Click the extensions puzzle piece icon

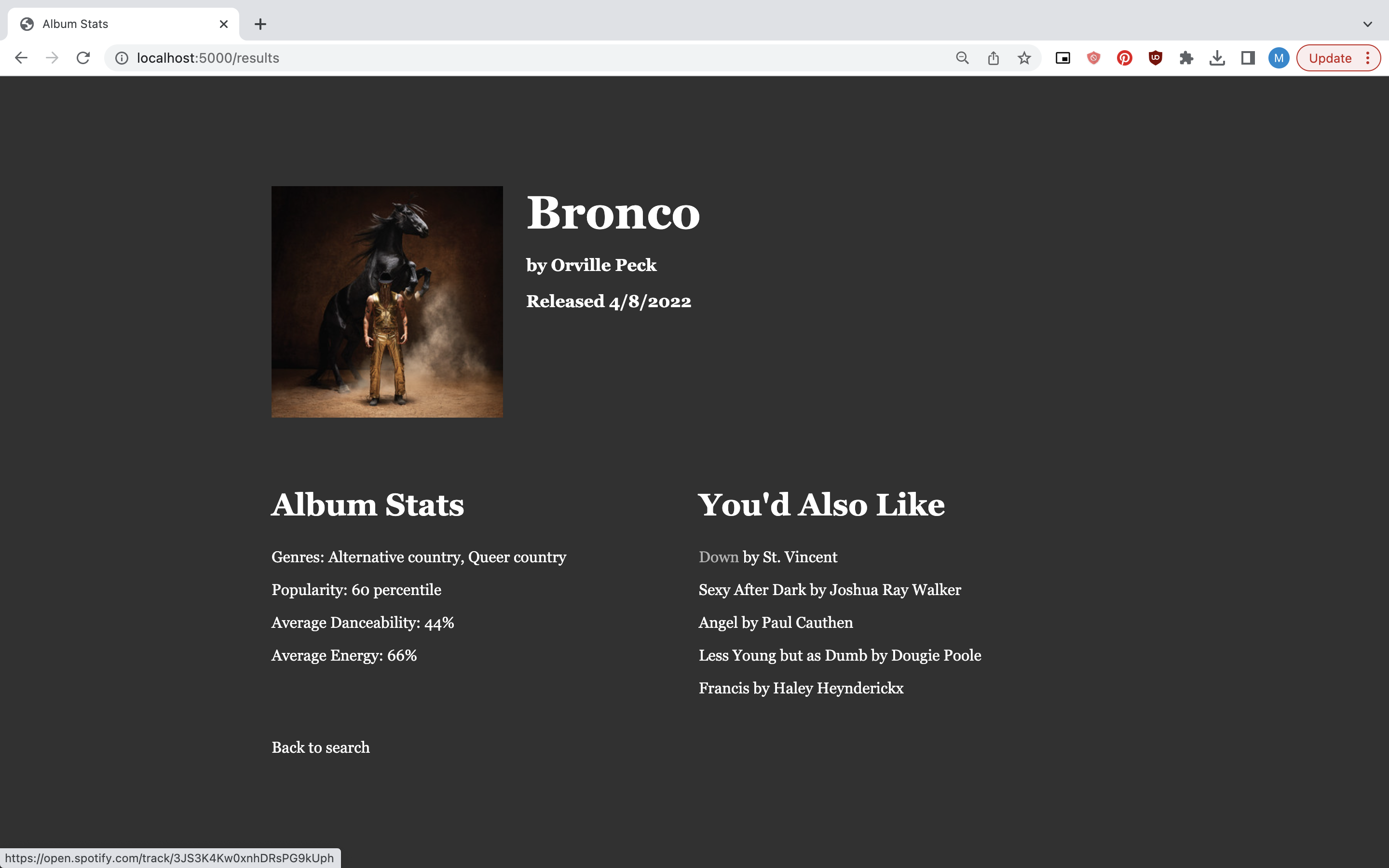(x=1186, y=57)
